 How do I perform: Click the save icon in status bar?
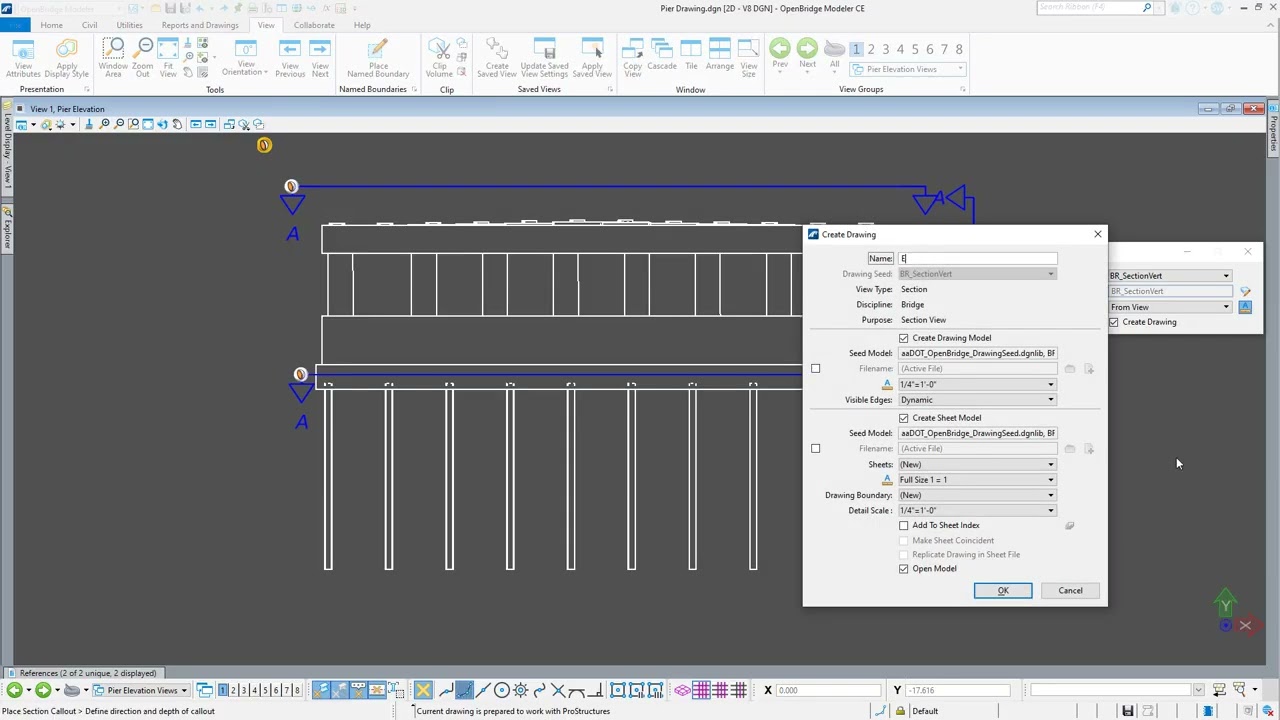click(1127, 711)
